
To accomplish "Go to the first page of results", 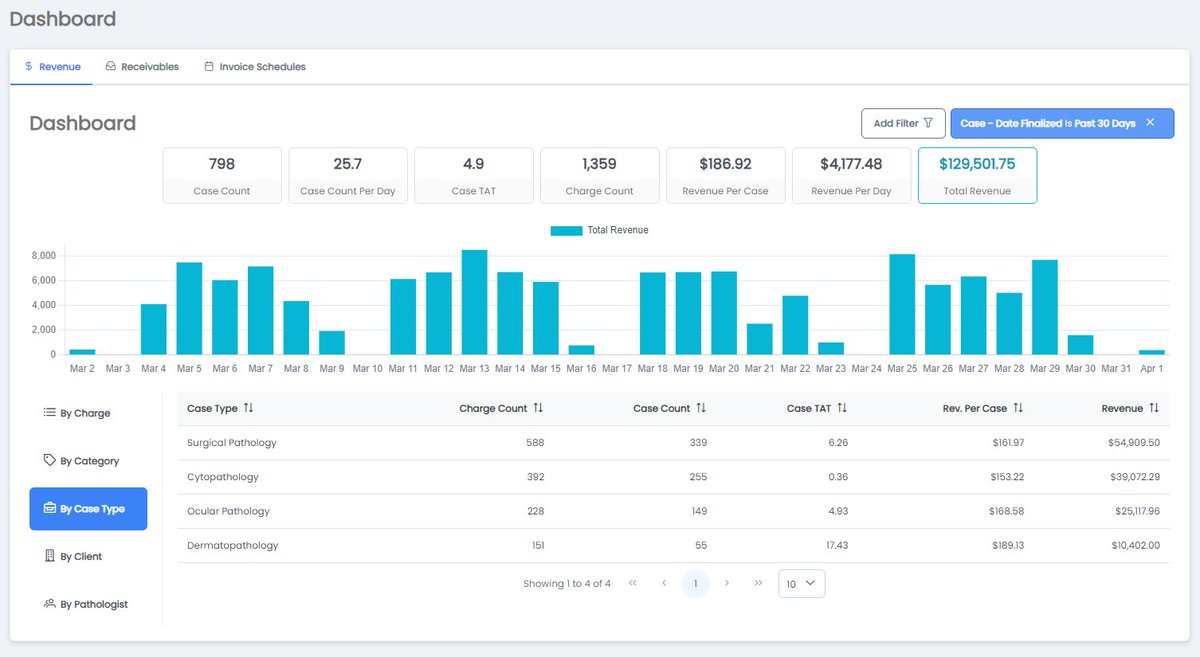I will pyautogui.click(x=633, y=583).
